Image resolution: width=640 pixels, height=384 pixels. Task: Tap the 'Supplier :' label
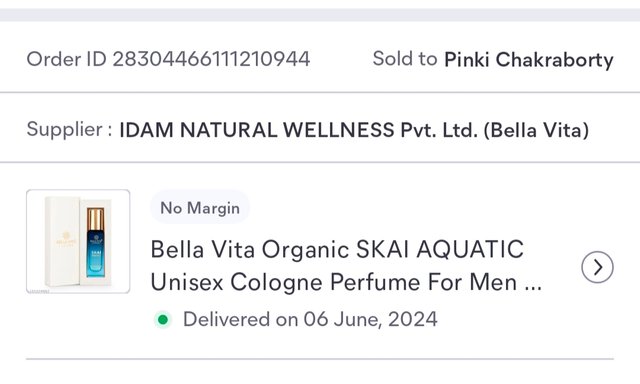(69, 130)
